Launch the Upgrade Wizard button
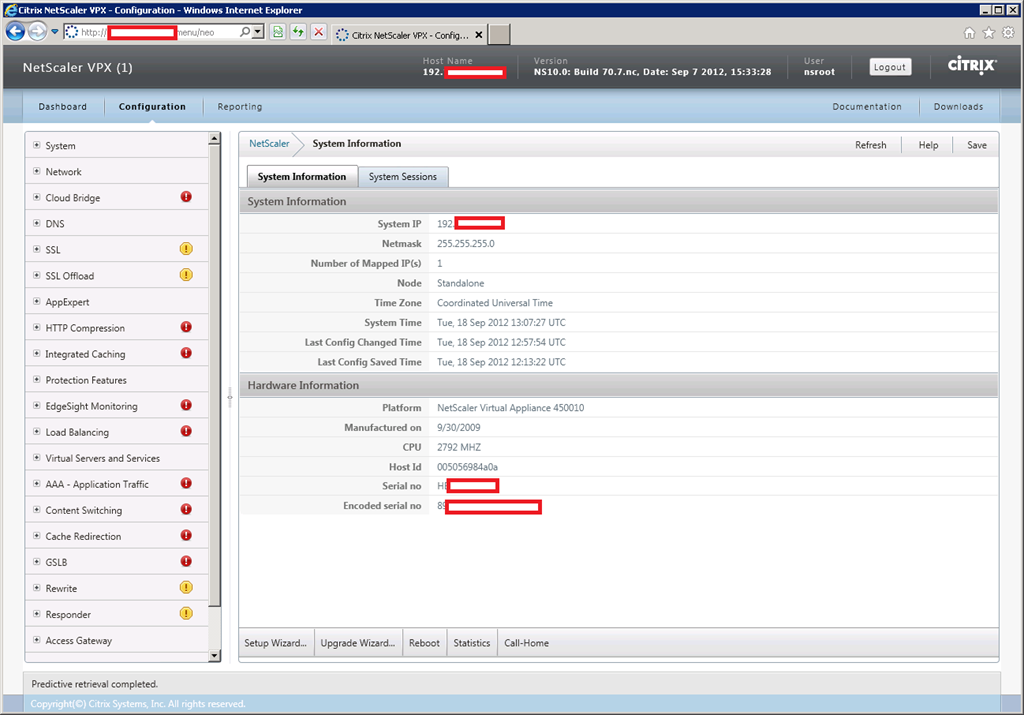Image resolution: width=1024 pixels, height=715 pixels. (x=357, y=643)
